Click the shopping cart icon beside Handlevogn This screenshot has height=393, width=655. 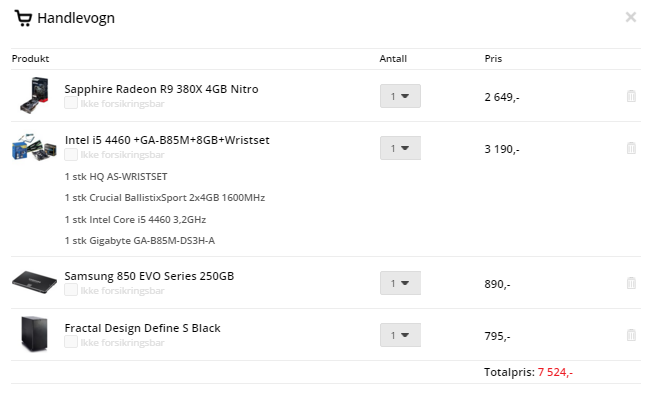(x=23, y=18)
